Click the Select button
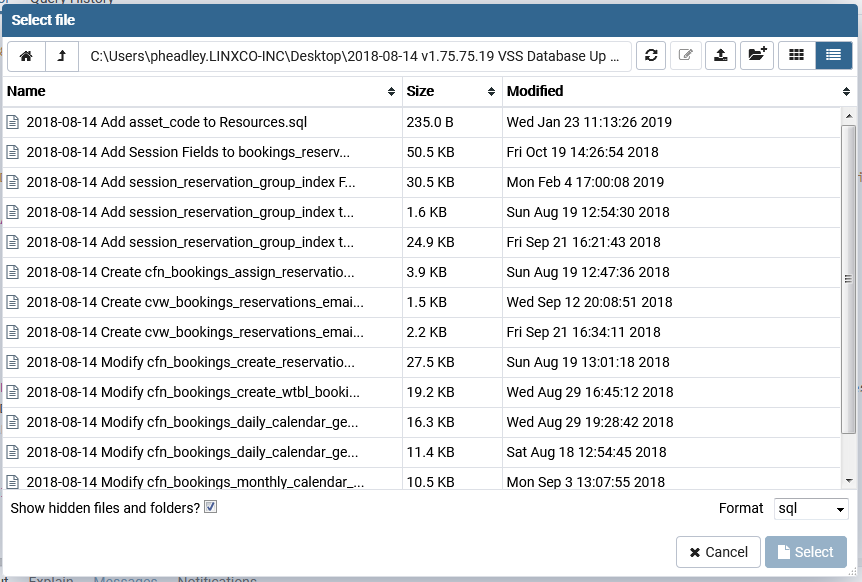 805,552
